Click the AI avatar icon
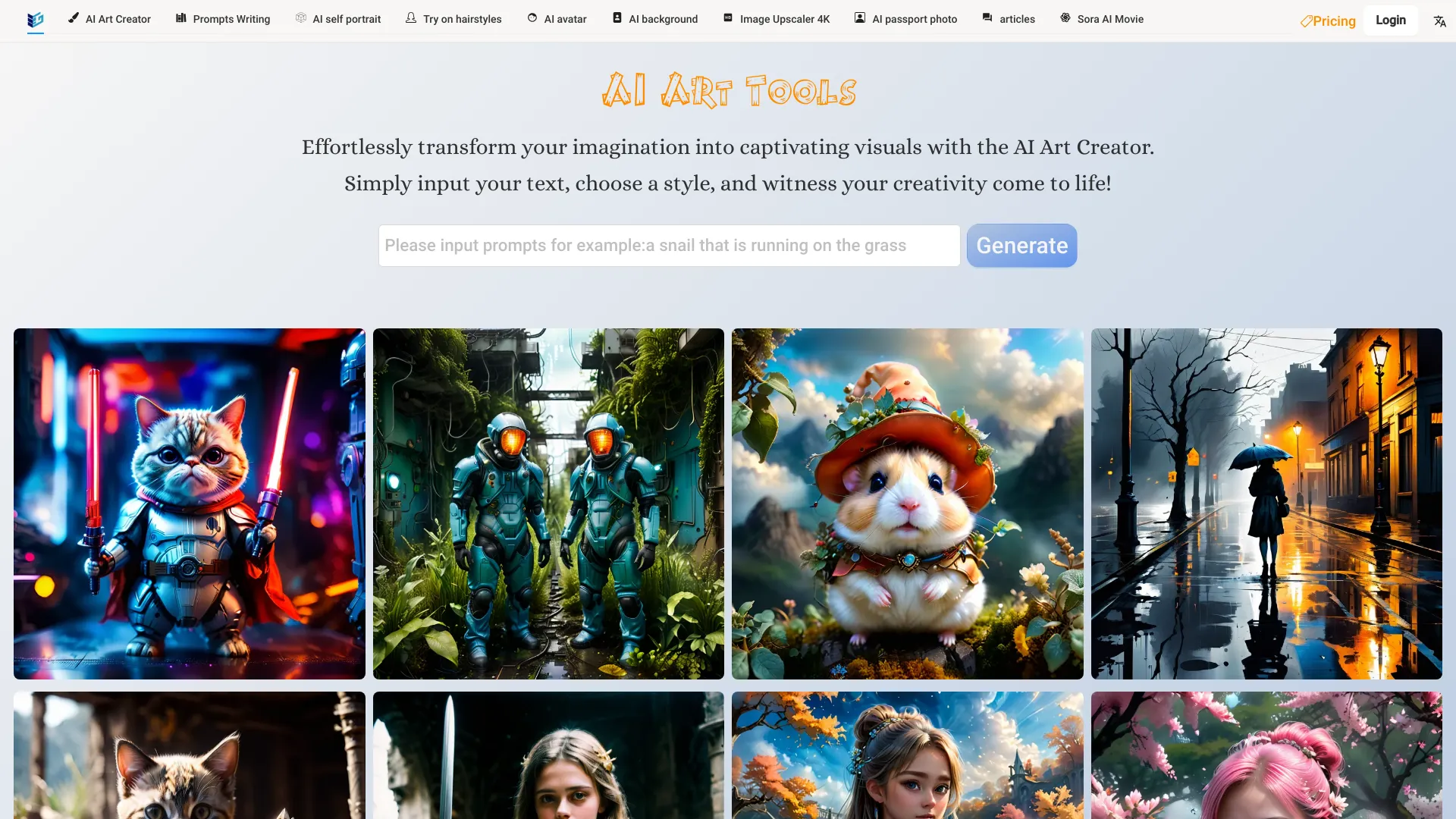 point(533,18)
